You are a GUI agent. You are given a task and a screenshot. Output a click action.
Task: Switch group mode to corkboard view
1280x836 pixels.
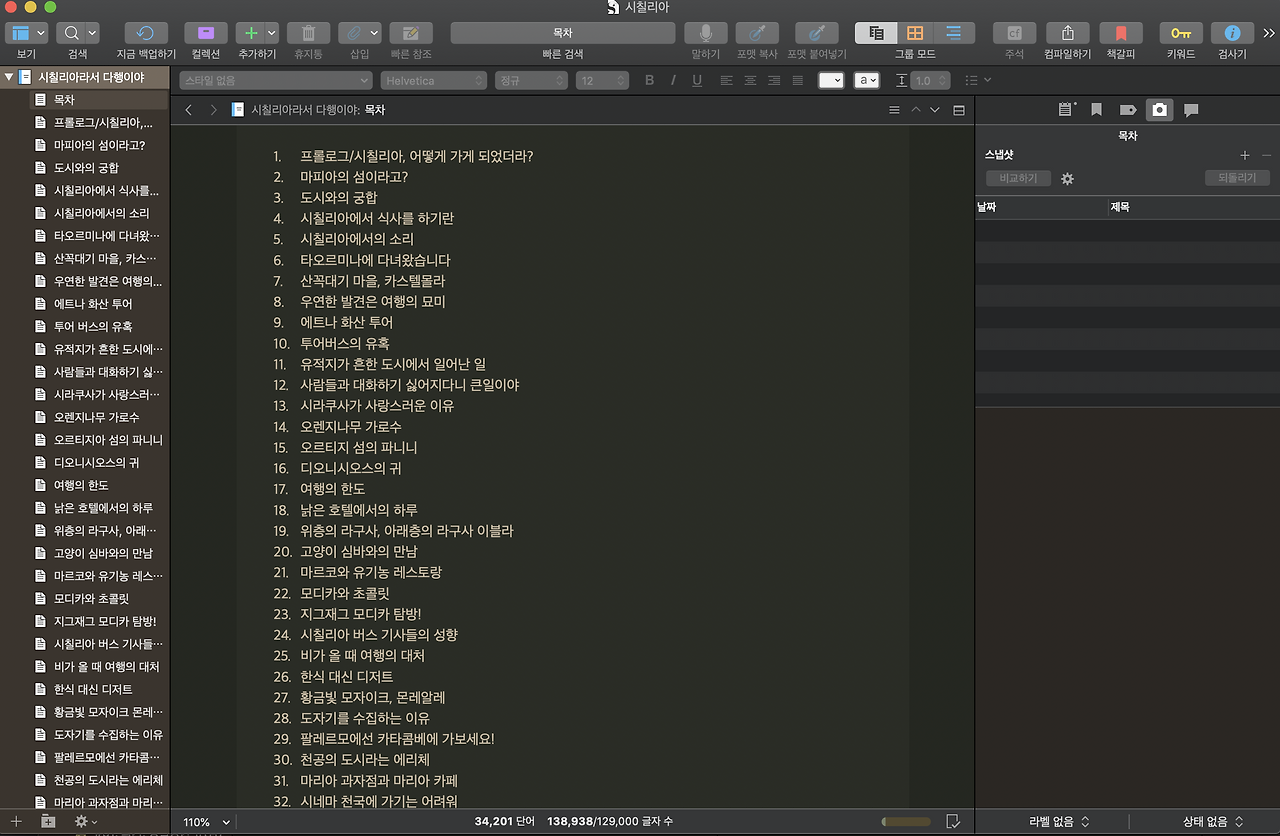pyautogui.click(x=913, y=31)
